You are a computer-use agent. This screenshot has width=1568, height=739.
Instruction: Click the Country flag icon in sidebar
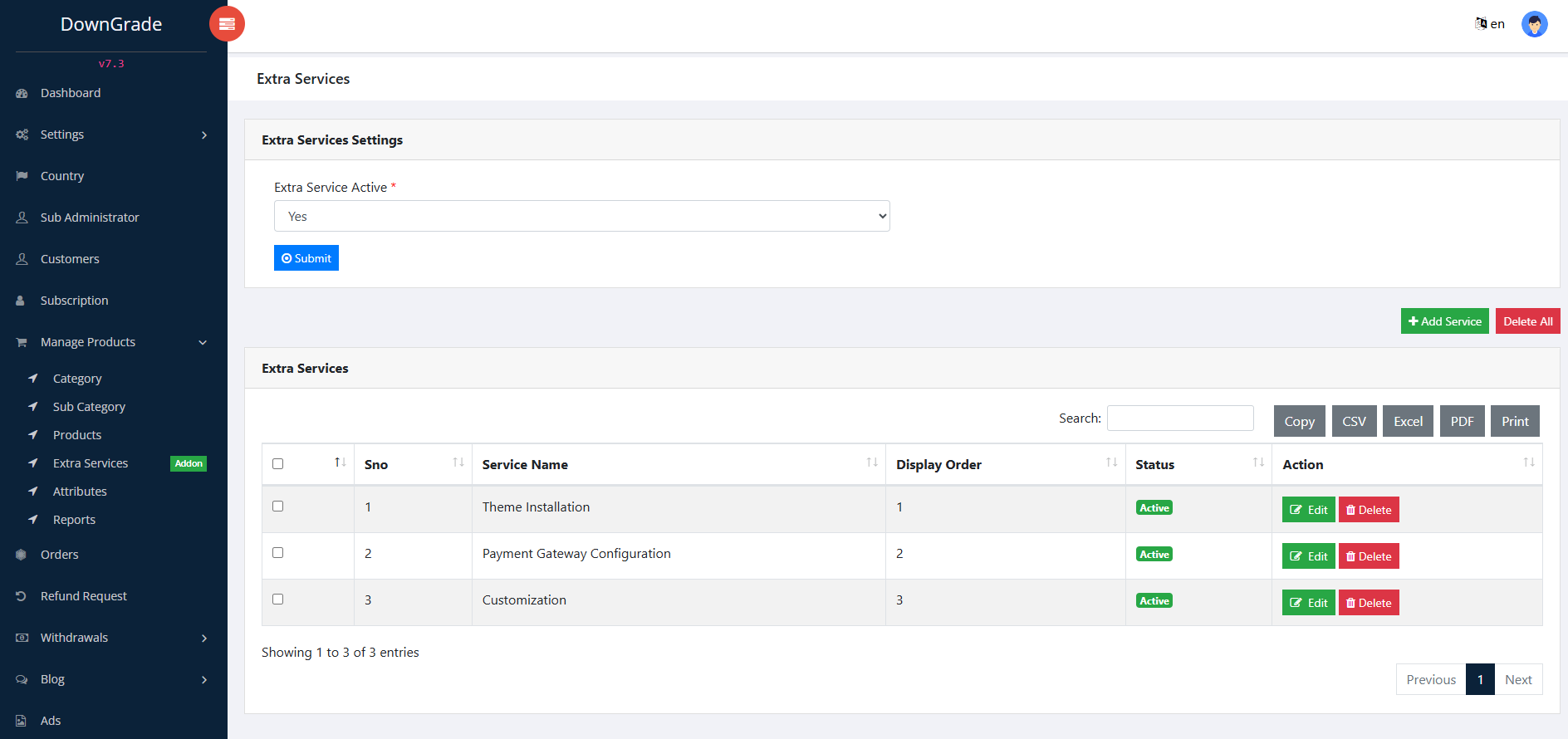(x=22, y=176)
